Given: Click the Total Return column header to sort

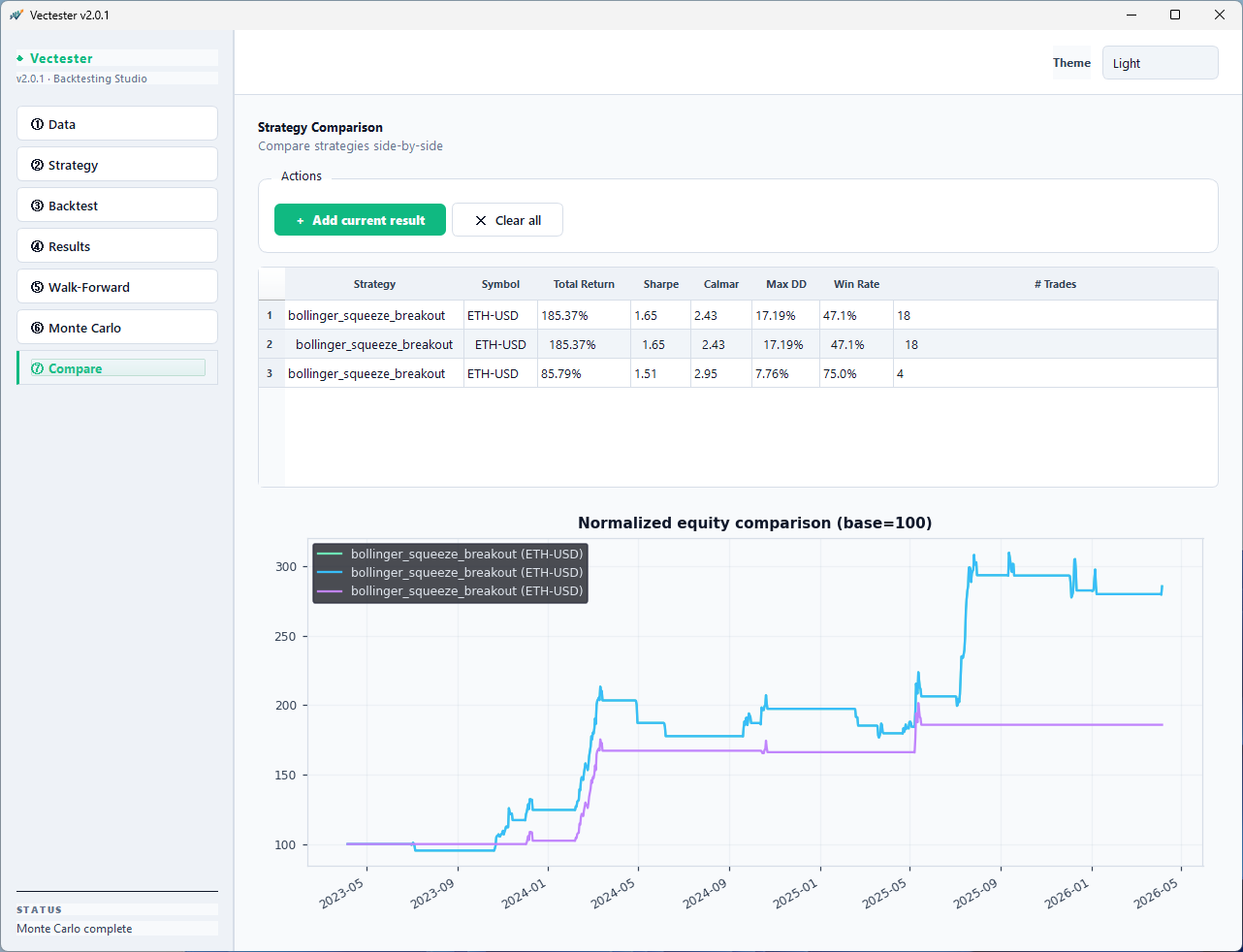Looking at the screenshot, I should pos(584,284).
